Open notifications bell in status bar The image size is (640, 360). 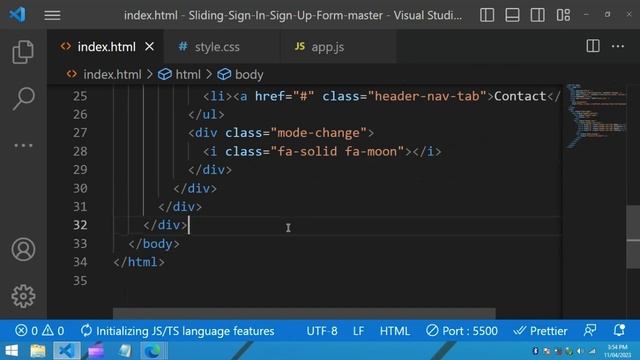tap(619, 330)
